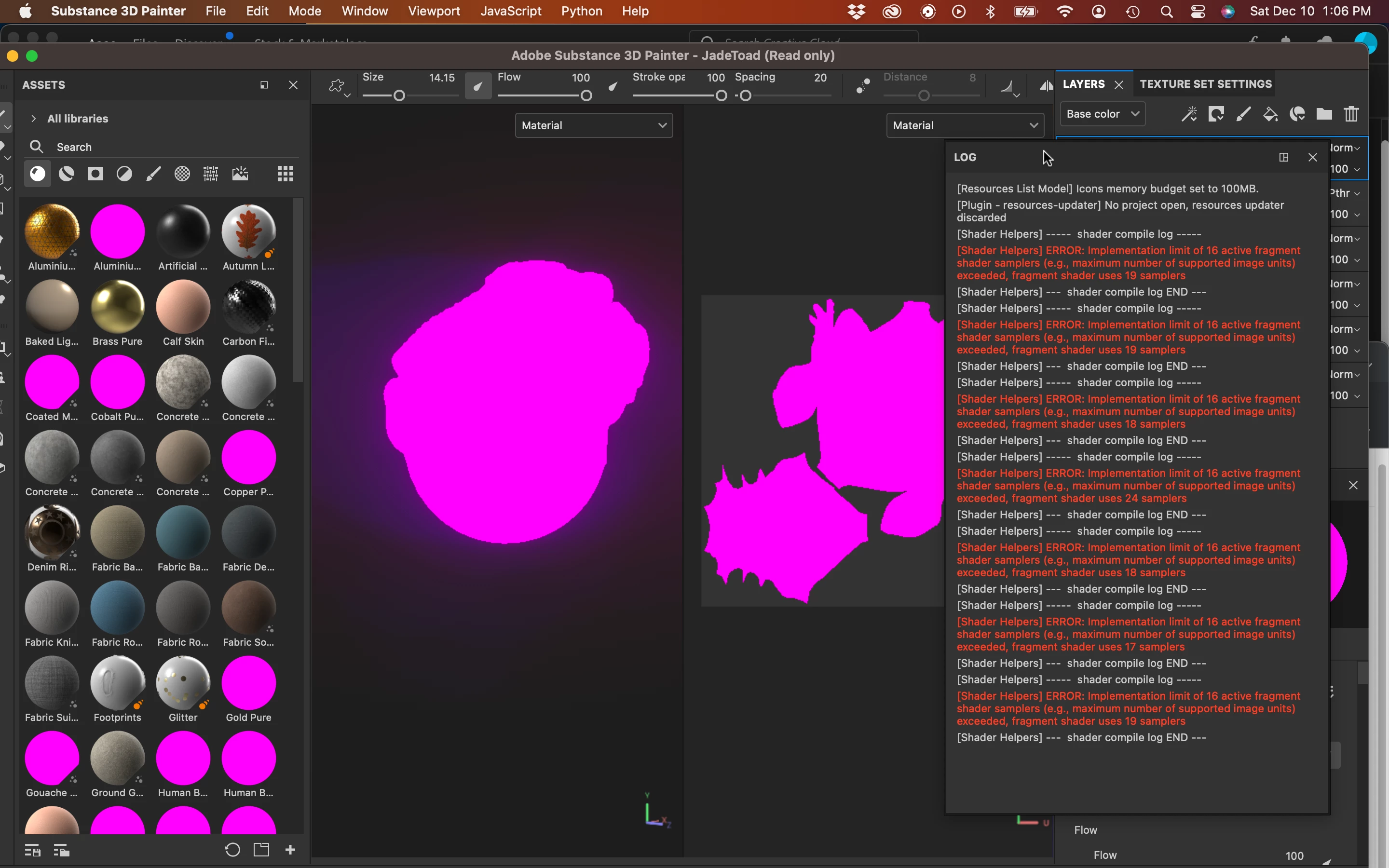Image resolution: width=1389 pixels, height=868 pixels.
Task: Add a fill layer in Layers panel
Action: tap(1270, 114)
